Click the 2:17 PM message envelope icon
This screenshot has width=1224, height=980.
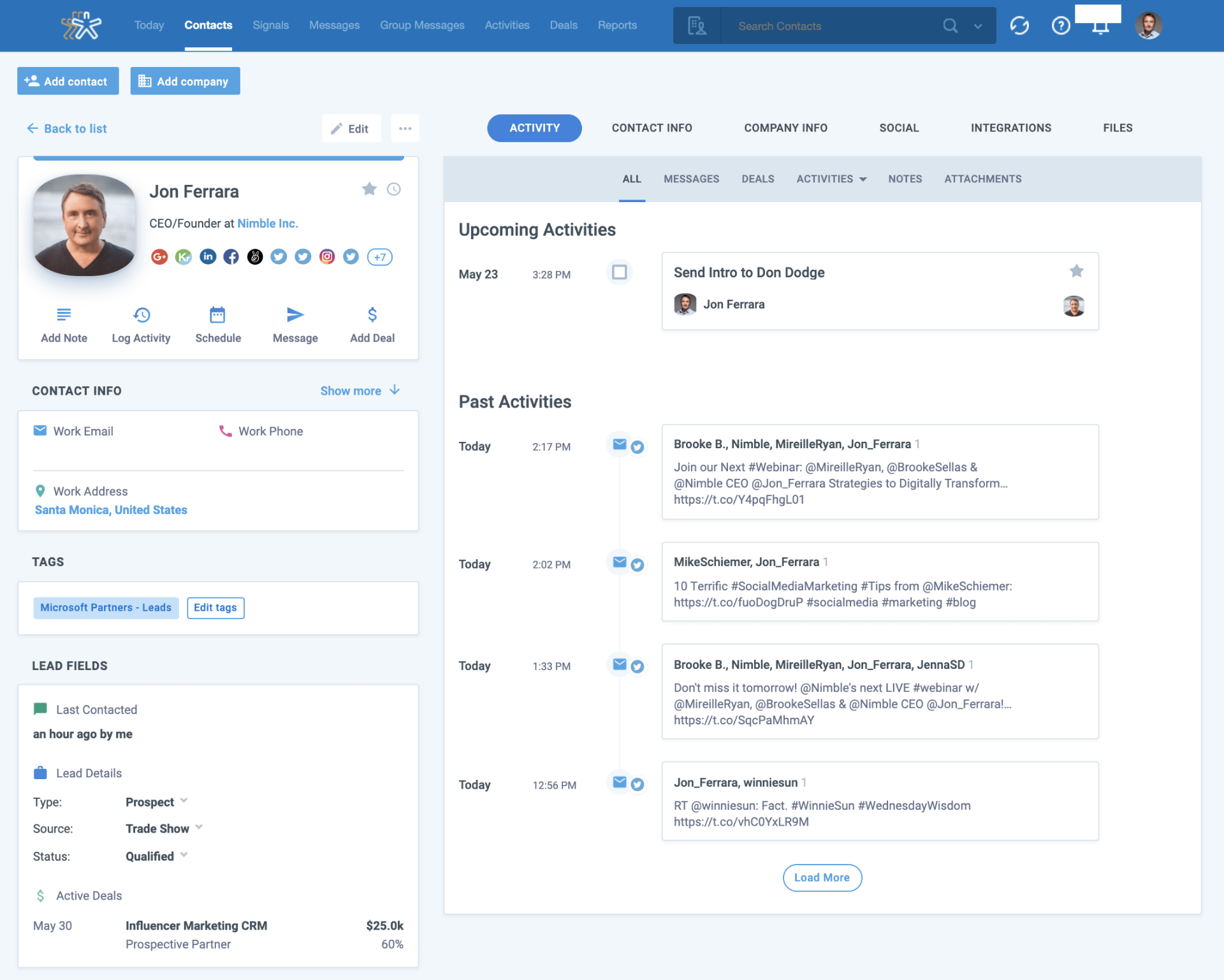point(620,444)
